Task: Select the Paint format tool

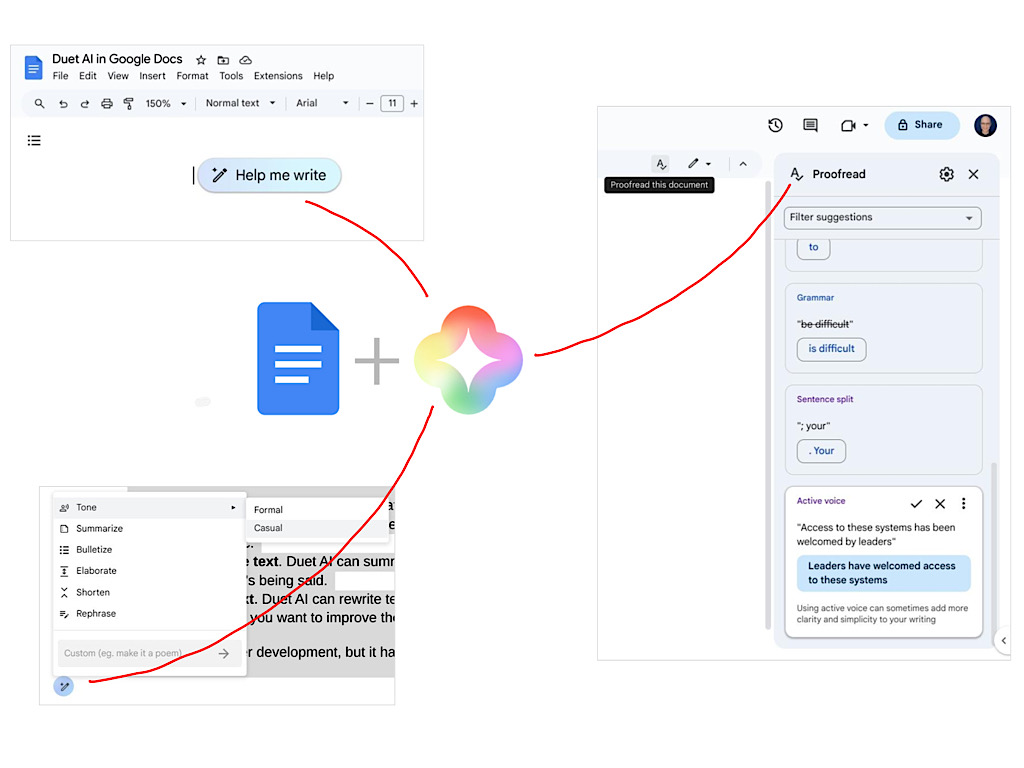Action: pos(130,103)
